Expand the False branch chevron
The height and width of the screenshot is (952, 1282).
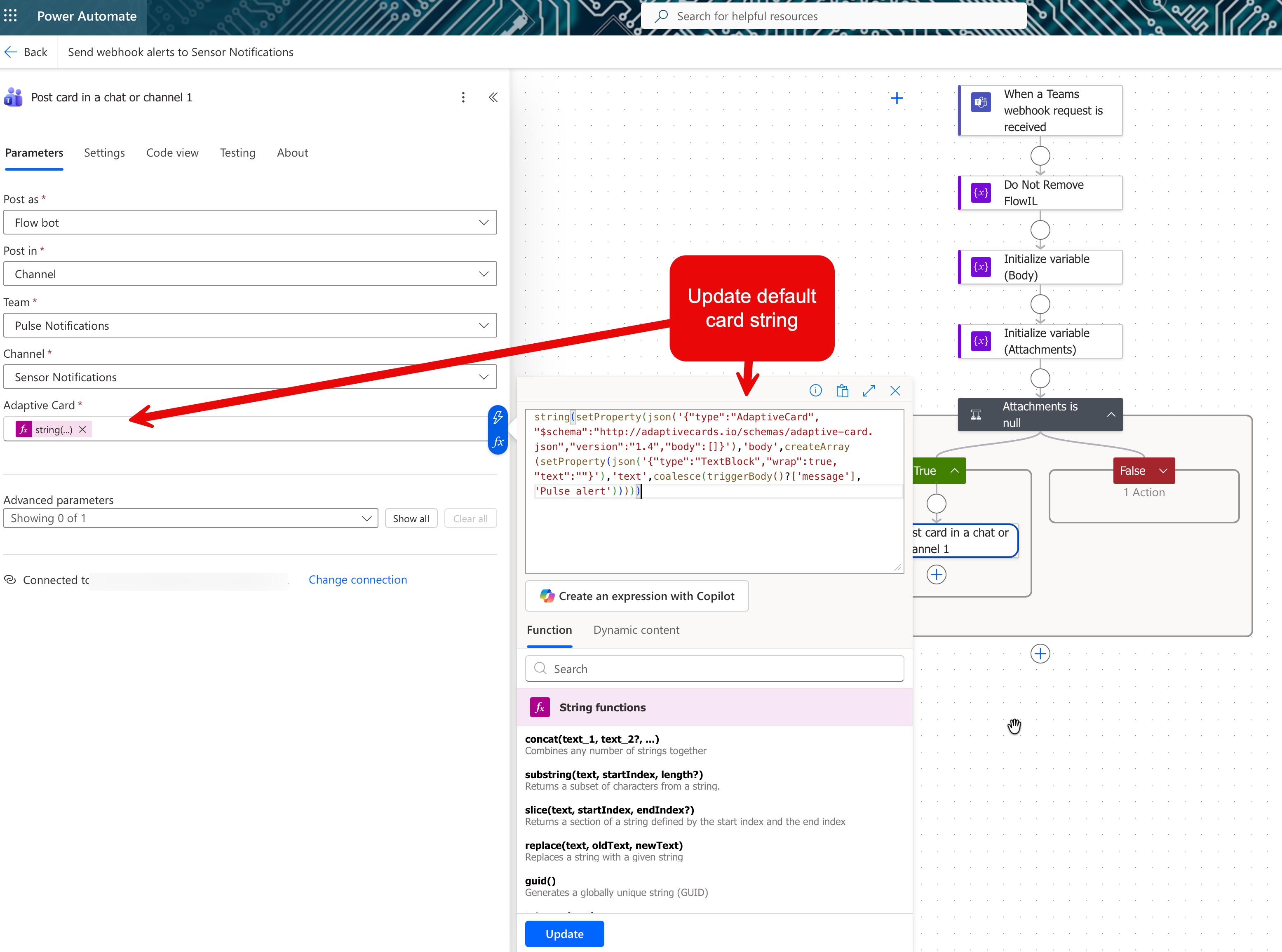pos(1163,471)
